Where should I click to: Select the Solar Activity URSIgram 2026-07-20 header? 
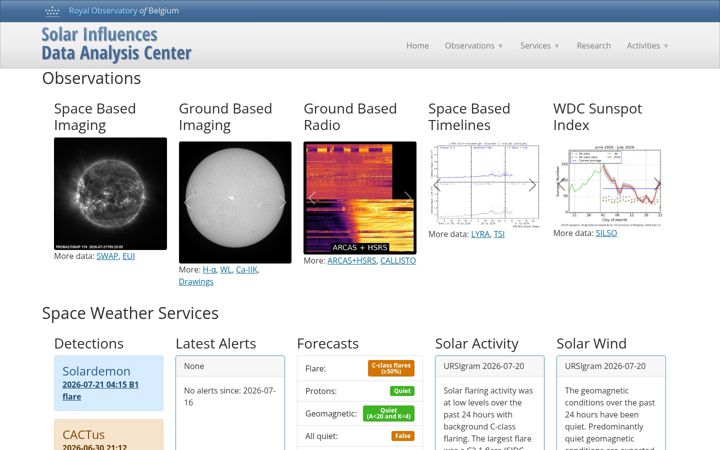tap(490, 366)
